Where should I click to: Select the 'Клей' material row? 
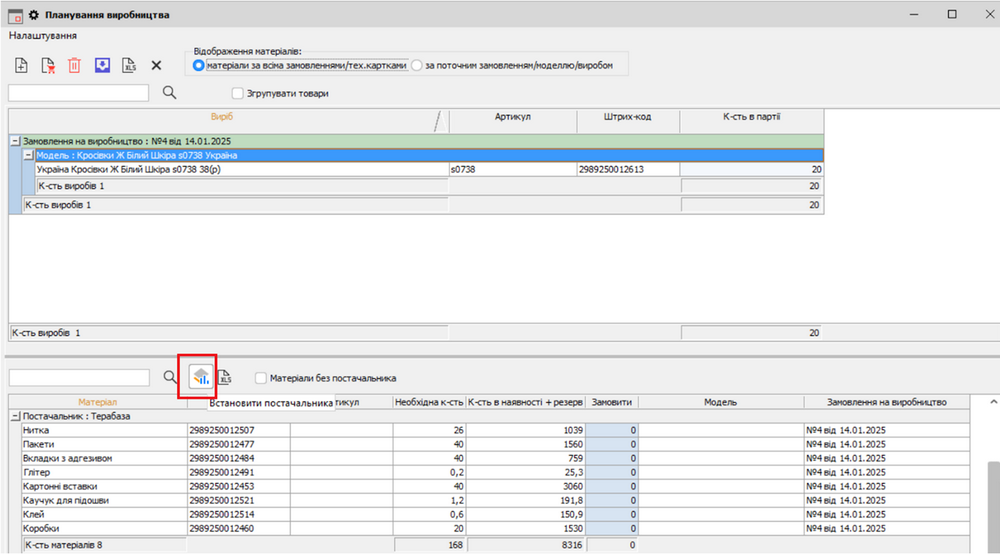click(x=496, y=514)
